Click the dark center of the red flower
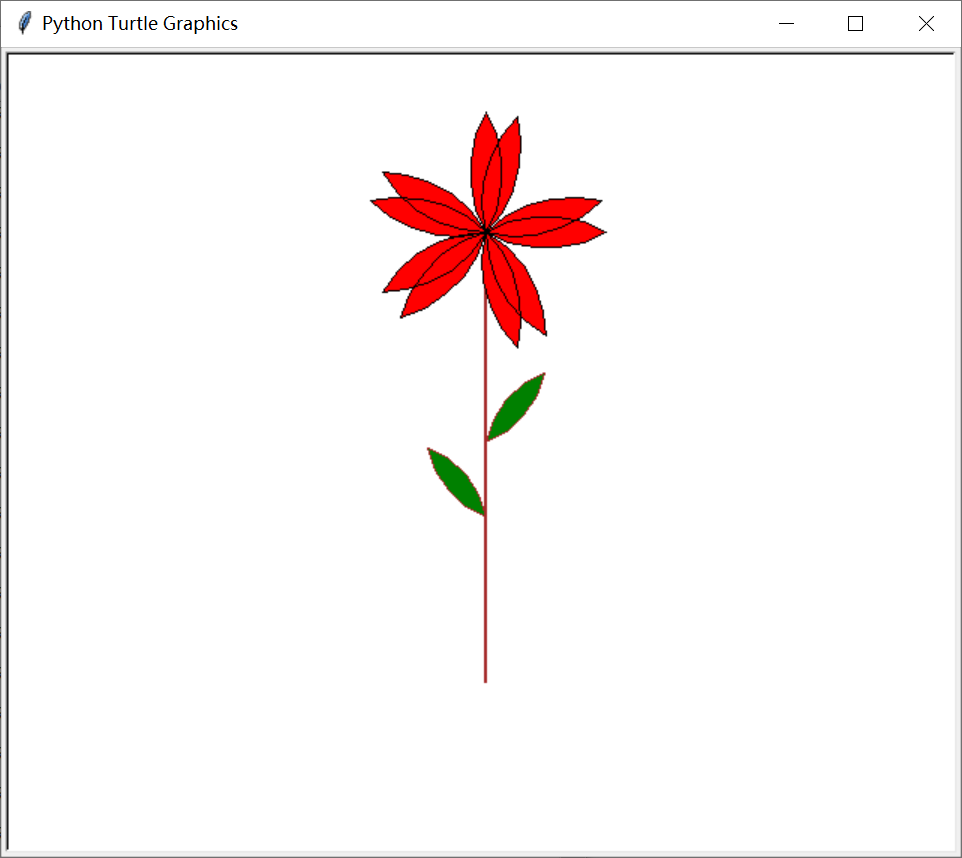 487,232
